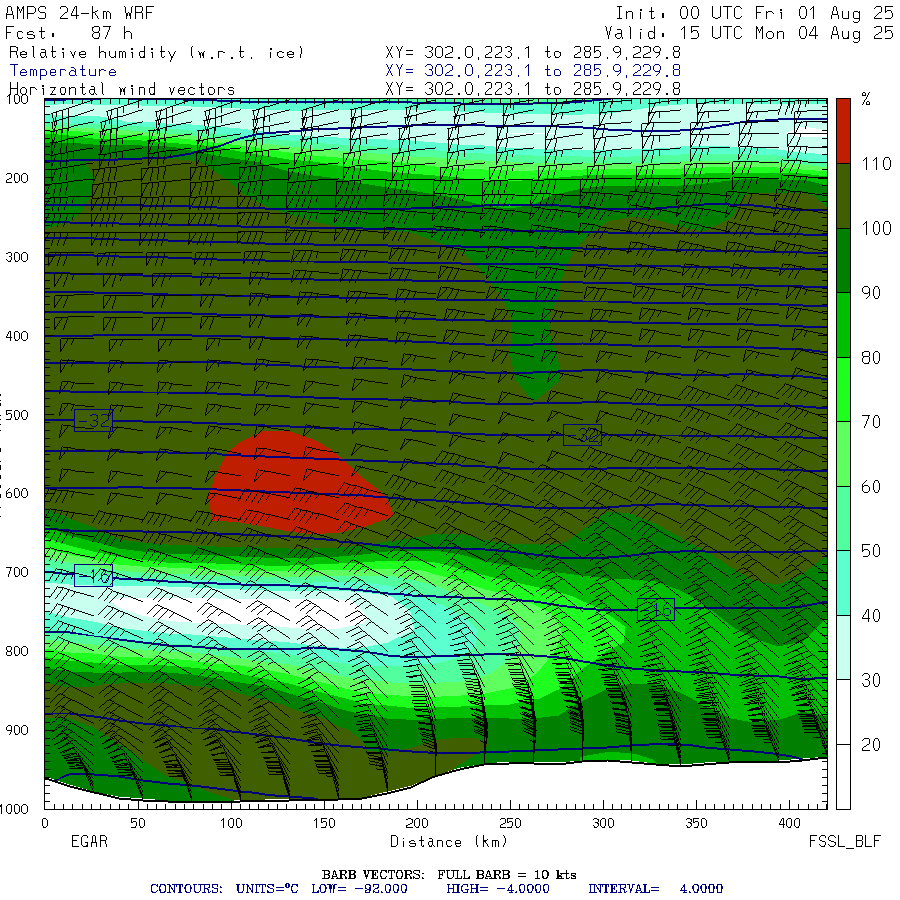
Task: Click the 350 km distance axis label
Action: tap(696, 823)
